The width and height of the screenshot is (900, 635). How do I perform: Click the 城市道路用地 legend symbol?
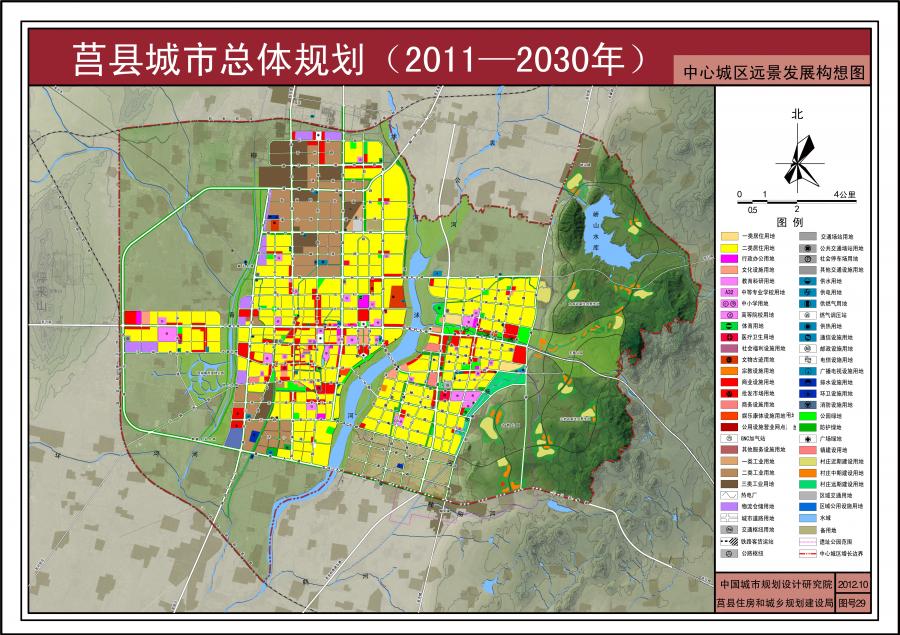point(730,518)
